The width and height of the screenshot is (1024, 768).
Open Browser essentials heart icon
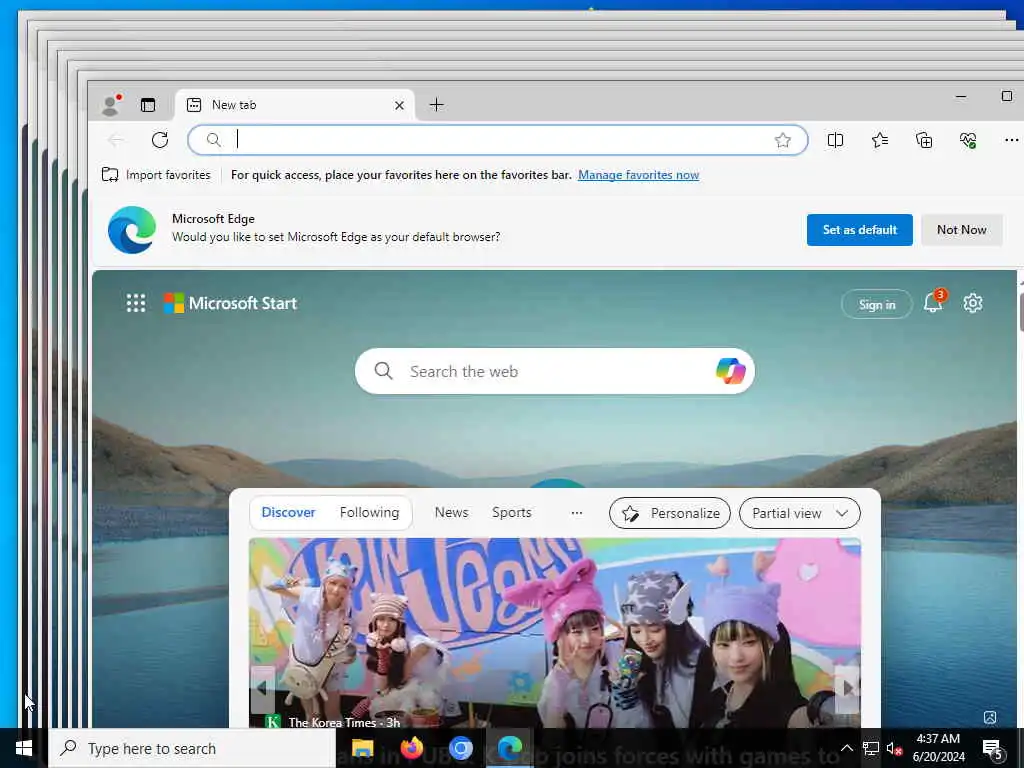click(968, 140)
